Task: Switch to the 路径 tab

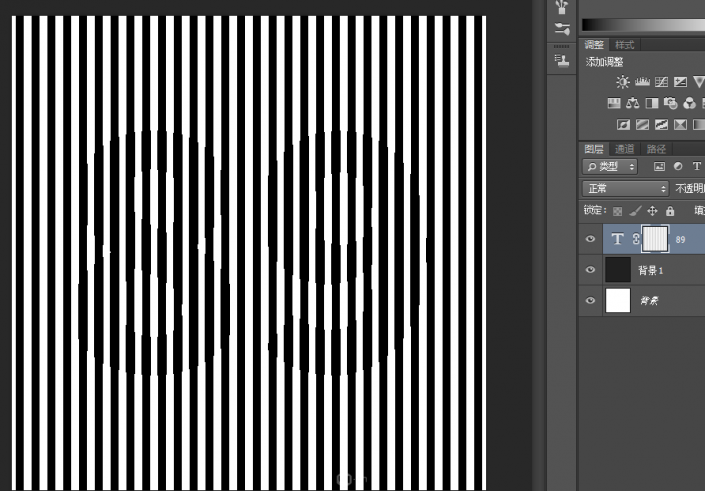Action: click(x=655, y=149)
